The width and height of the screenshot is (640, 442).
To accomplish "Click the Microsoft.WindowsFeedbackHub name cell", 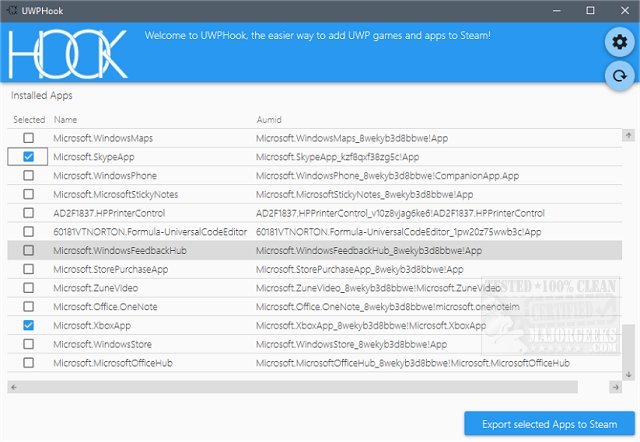I will coord(120,250).
